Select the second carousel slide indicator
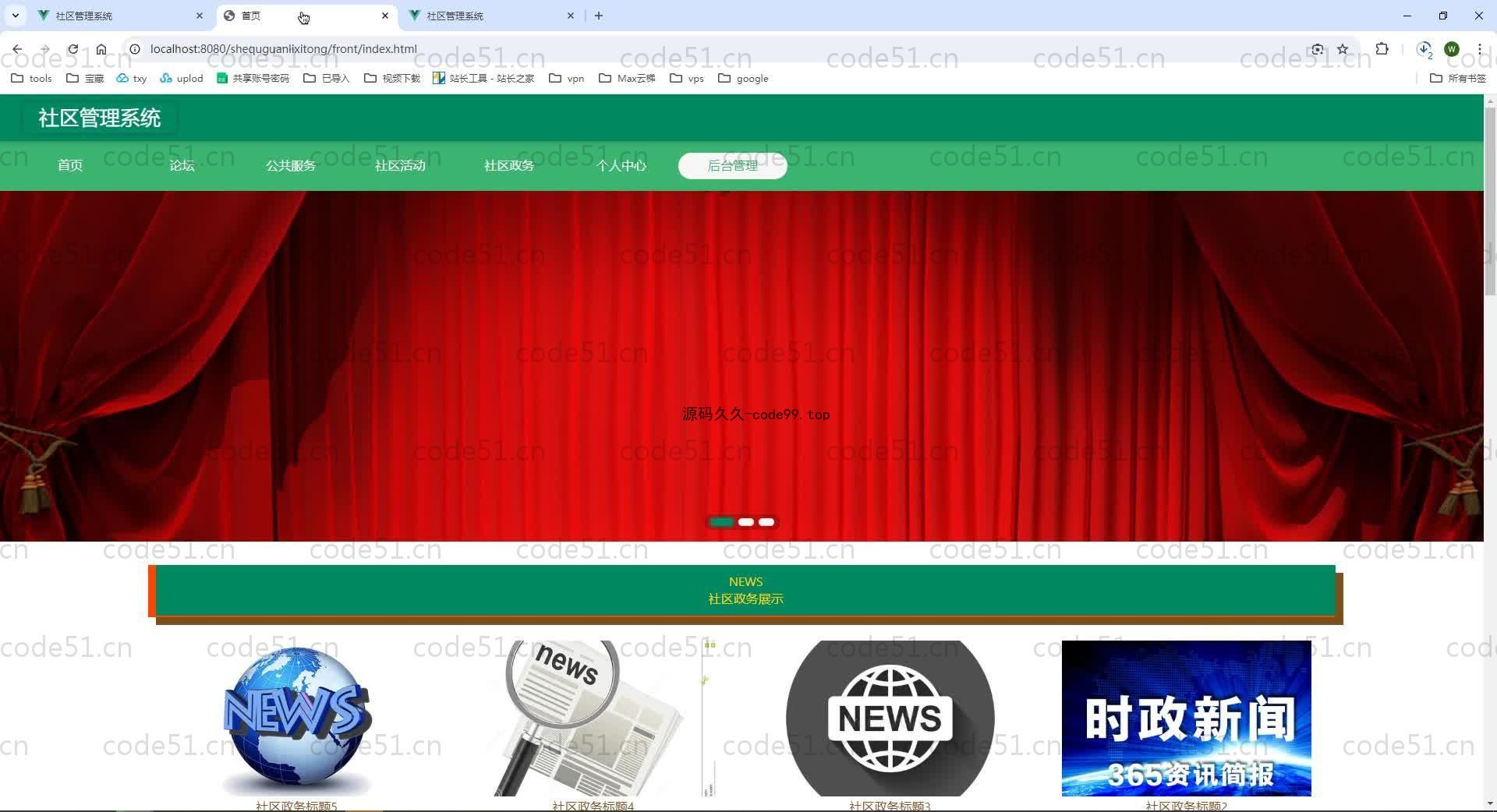Viewport: 1497px width, 812px height. (x=746, y=522)
